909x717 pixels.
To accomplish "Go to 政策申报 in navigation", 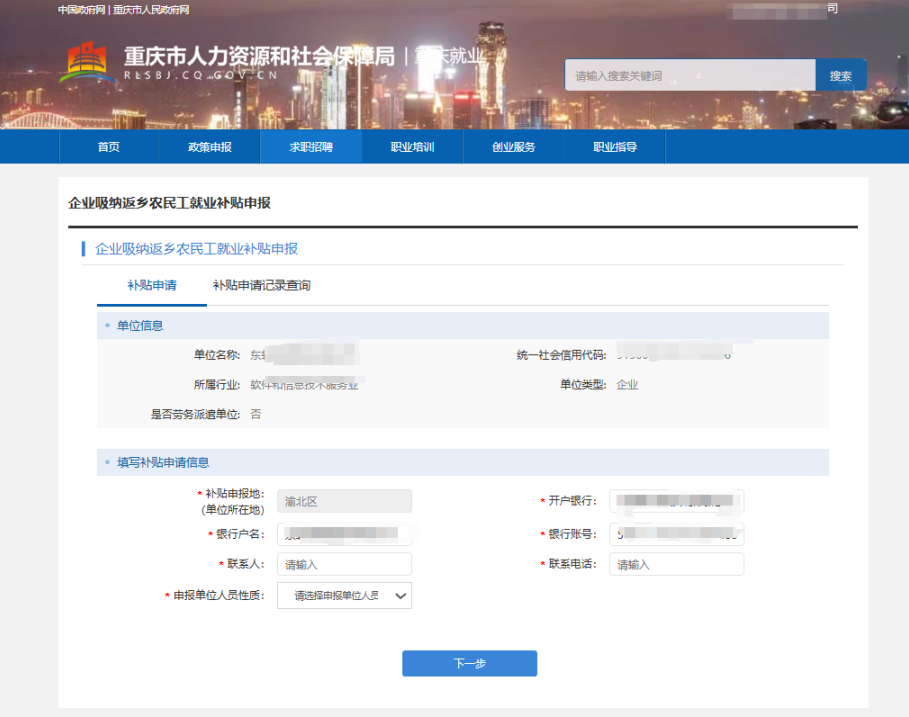I will [209, 147].
